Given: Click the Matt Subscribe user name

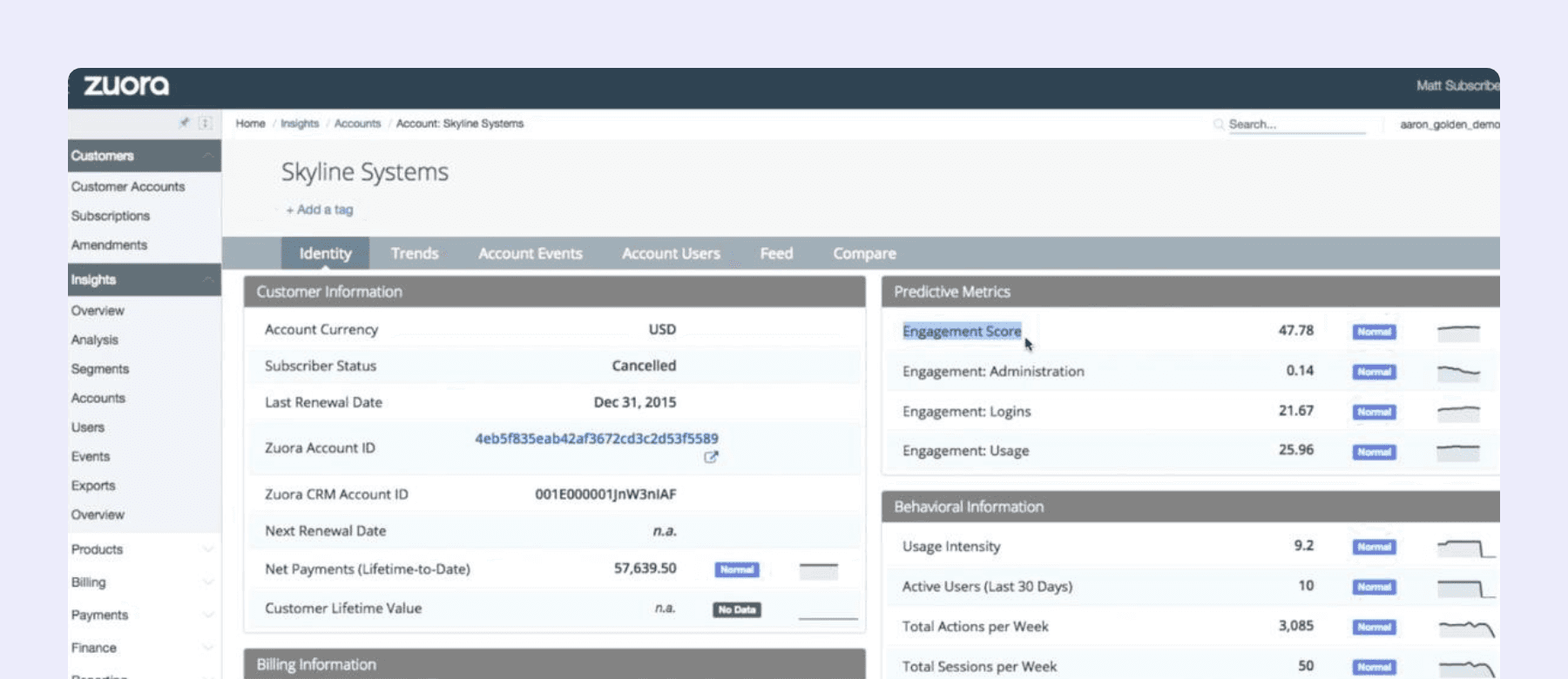Looking at the screenshot, I should (1457, 85).
